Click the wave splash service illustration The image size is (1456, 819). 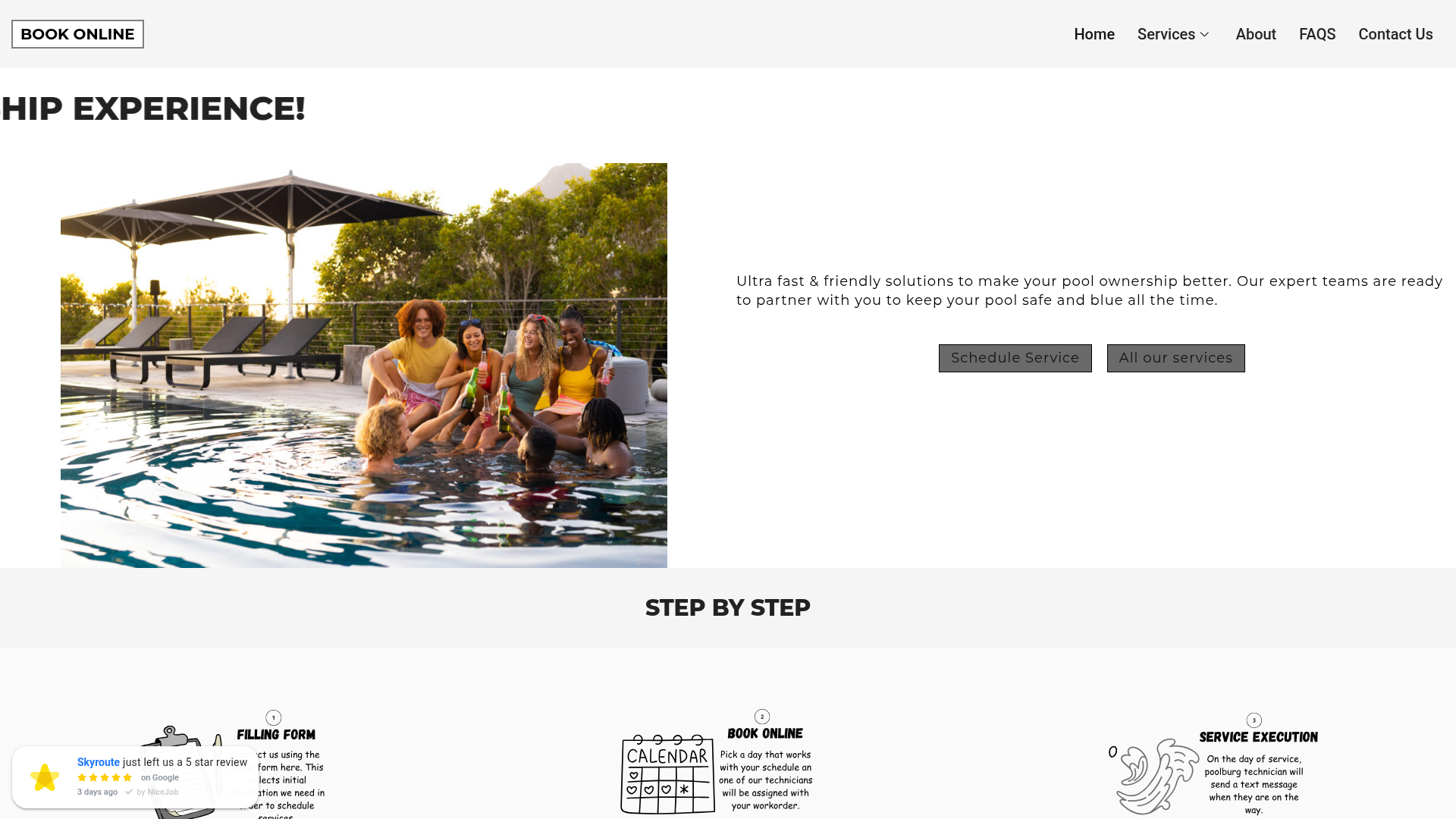tap(1153, 777)
